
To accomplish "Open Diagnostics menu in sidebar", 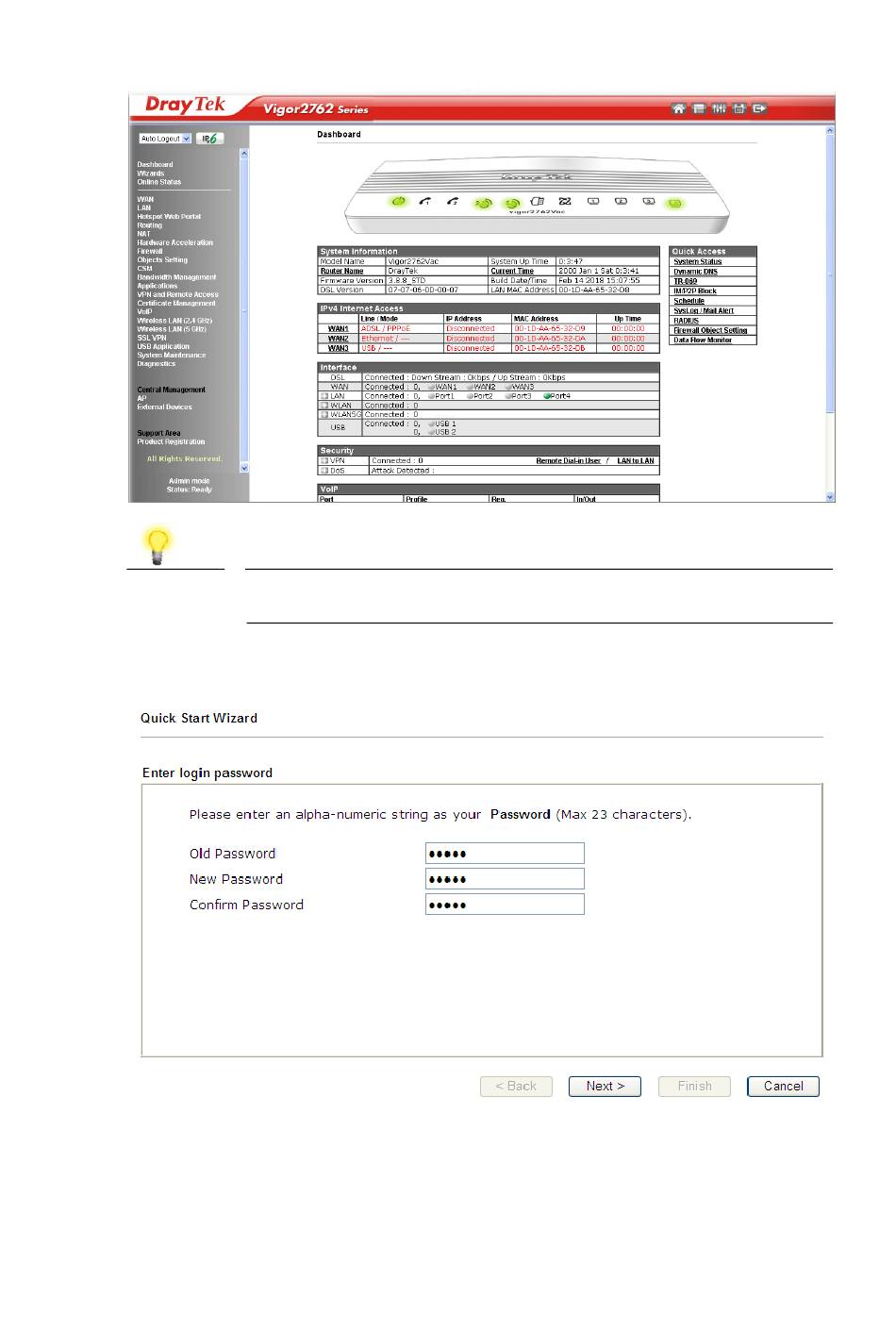I will [156, 364].
